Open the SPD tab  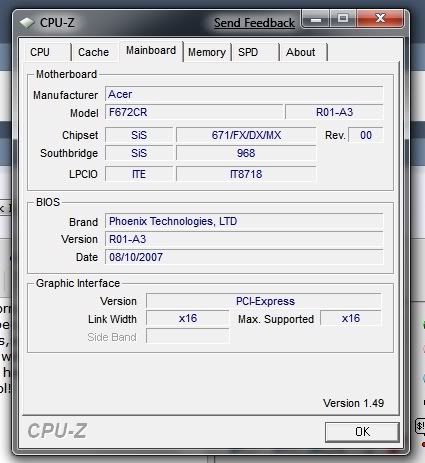coord(255,52)
